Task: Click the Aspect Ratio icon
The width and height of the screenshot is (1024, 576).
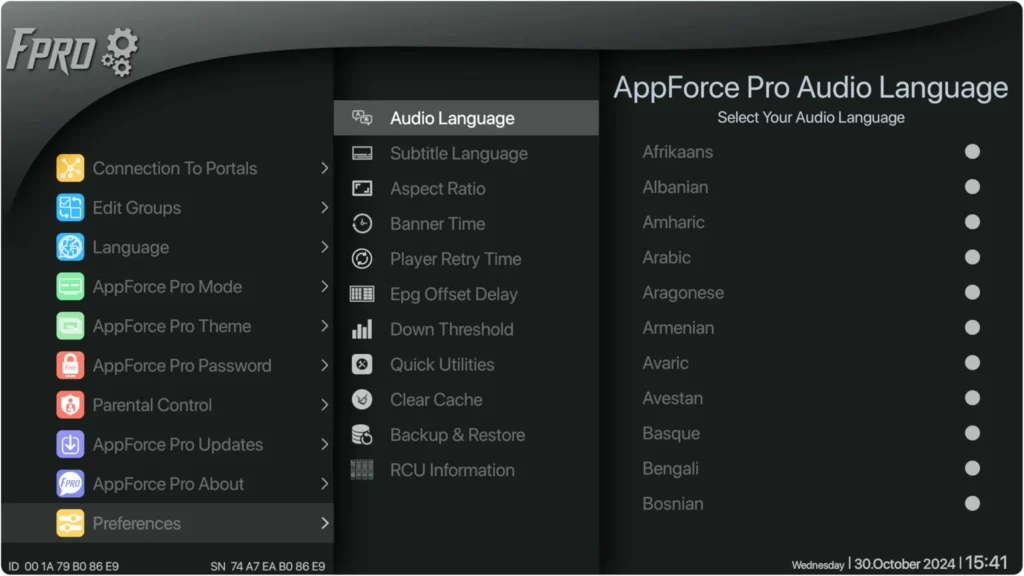Action: (362, 189)
